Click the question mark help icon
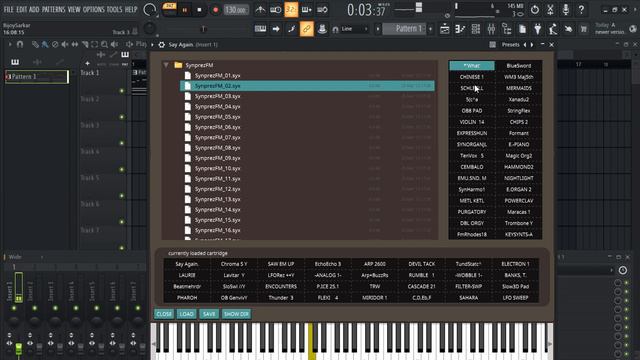This screenshot has width=640, height=360. point(581,10)
